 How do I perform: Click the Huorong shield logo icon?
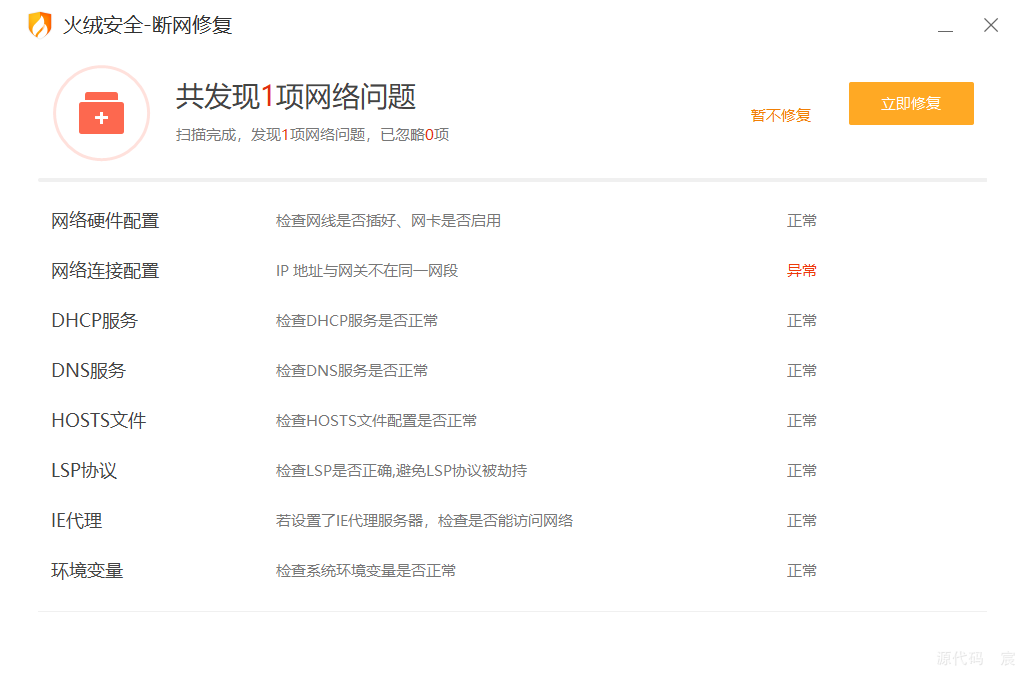(40, 25)
